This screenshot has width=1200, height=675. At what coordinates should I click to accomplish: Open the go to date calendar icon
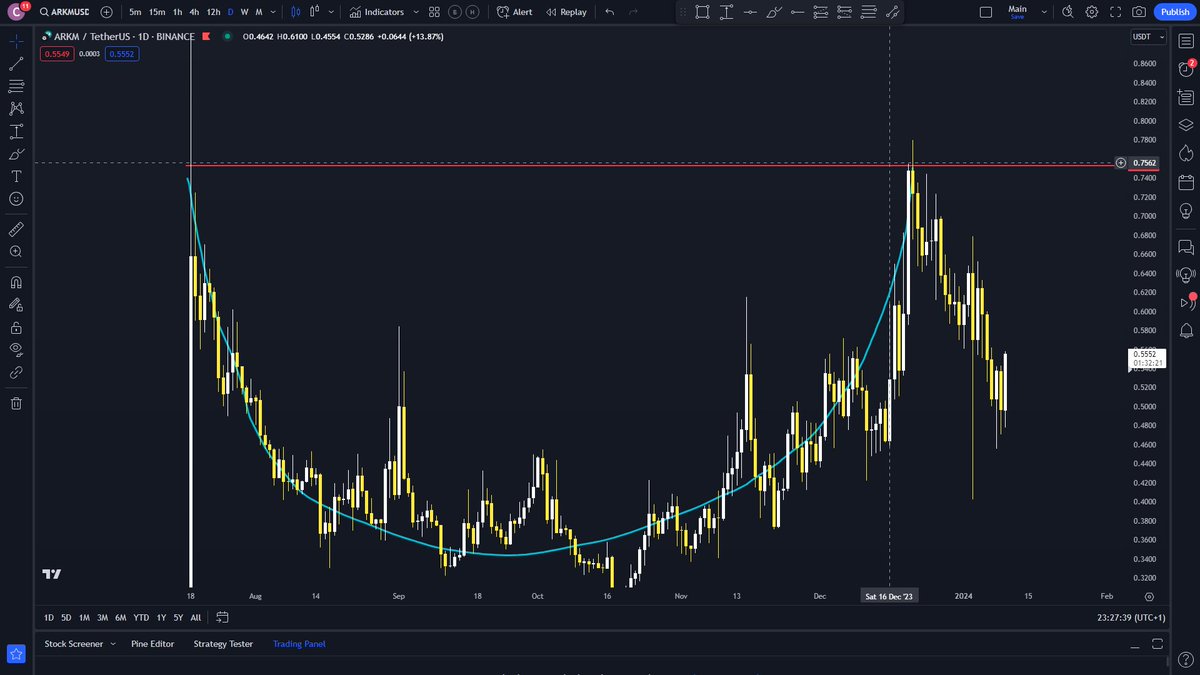point(222,617)
